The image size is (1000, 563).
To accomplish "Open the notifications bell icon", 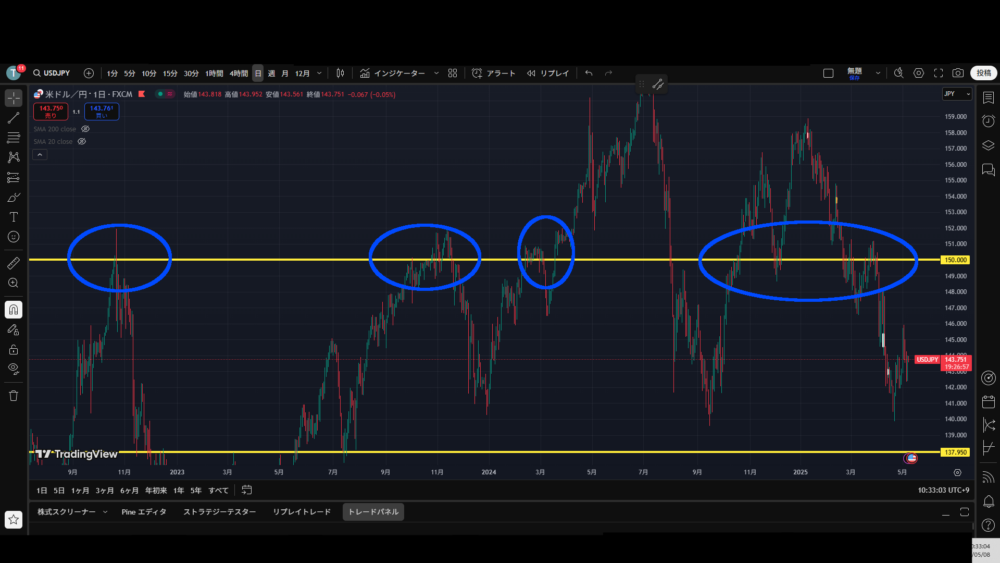I will coord(988,501).
